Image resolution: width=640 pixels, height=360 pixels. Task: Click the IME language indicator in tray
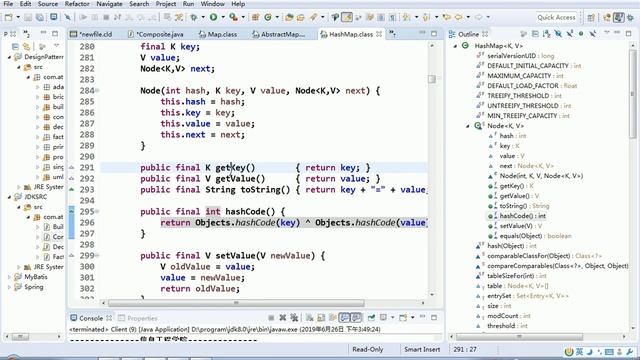coord(579,351)
